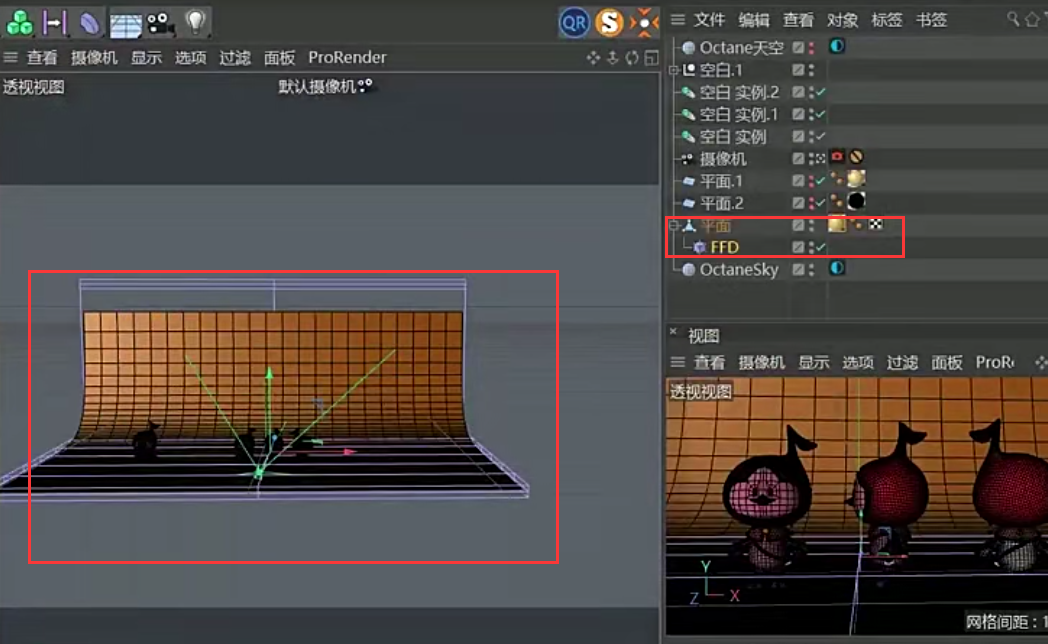Screen dimensions: 1048x644
Task: Toggle the enable checkmark of 空白 实例
Action: 821,136
